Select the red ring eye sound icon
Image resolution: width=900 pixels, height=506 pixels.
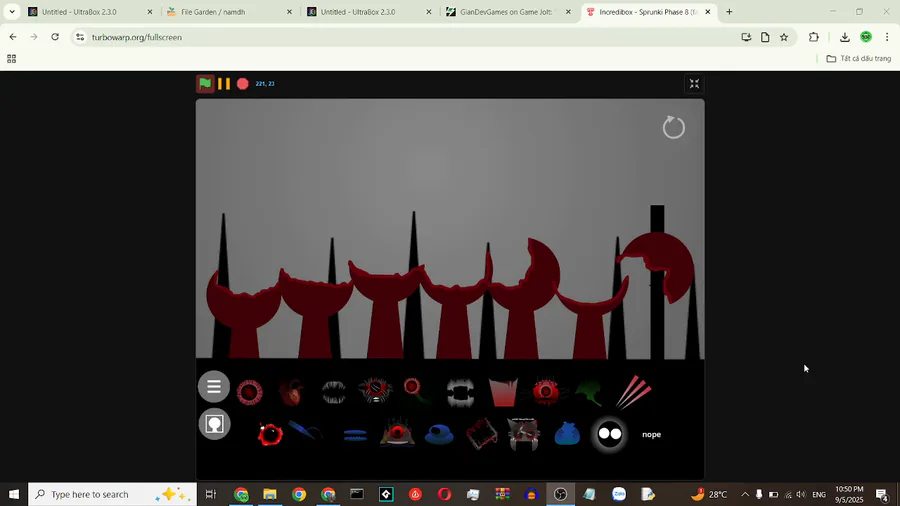250,392
